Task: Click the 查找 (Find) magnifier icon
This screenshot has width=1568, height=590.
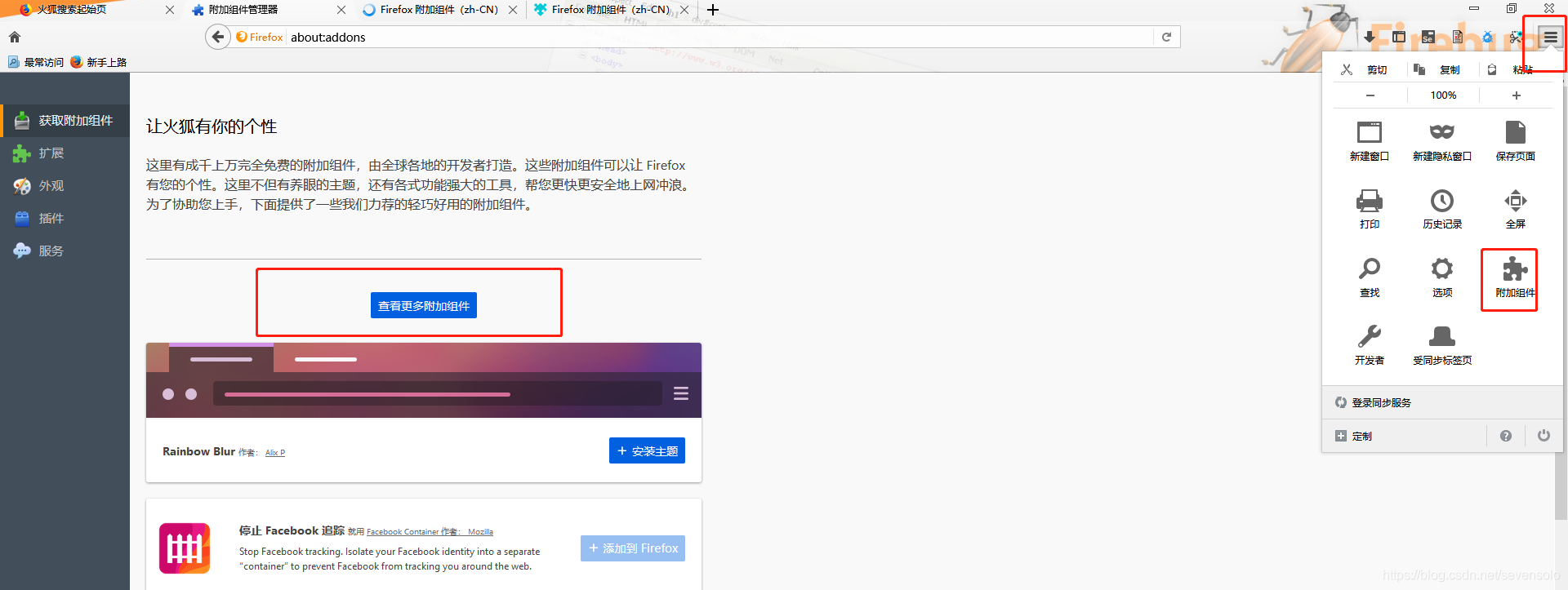Action: click(1370, 277)
